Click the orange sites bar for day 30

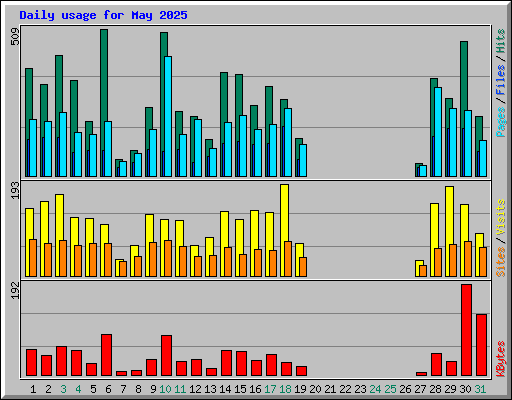(x=468, y=259)
